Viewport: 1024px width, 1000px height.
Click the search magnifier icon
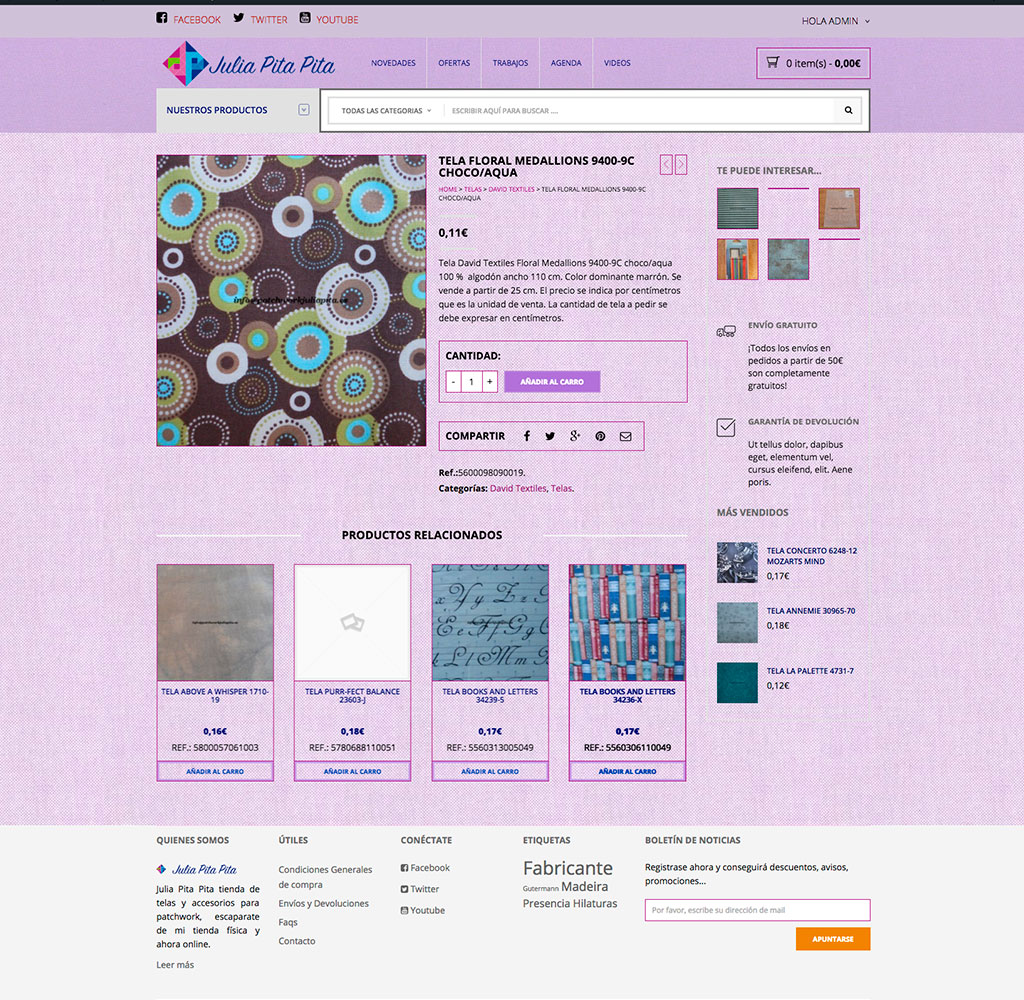(x=848, y=111)
